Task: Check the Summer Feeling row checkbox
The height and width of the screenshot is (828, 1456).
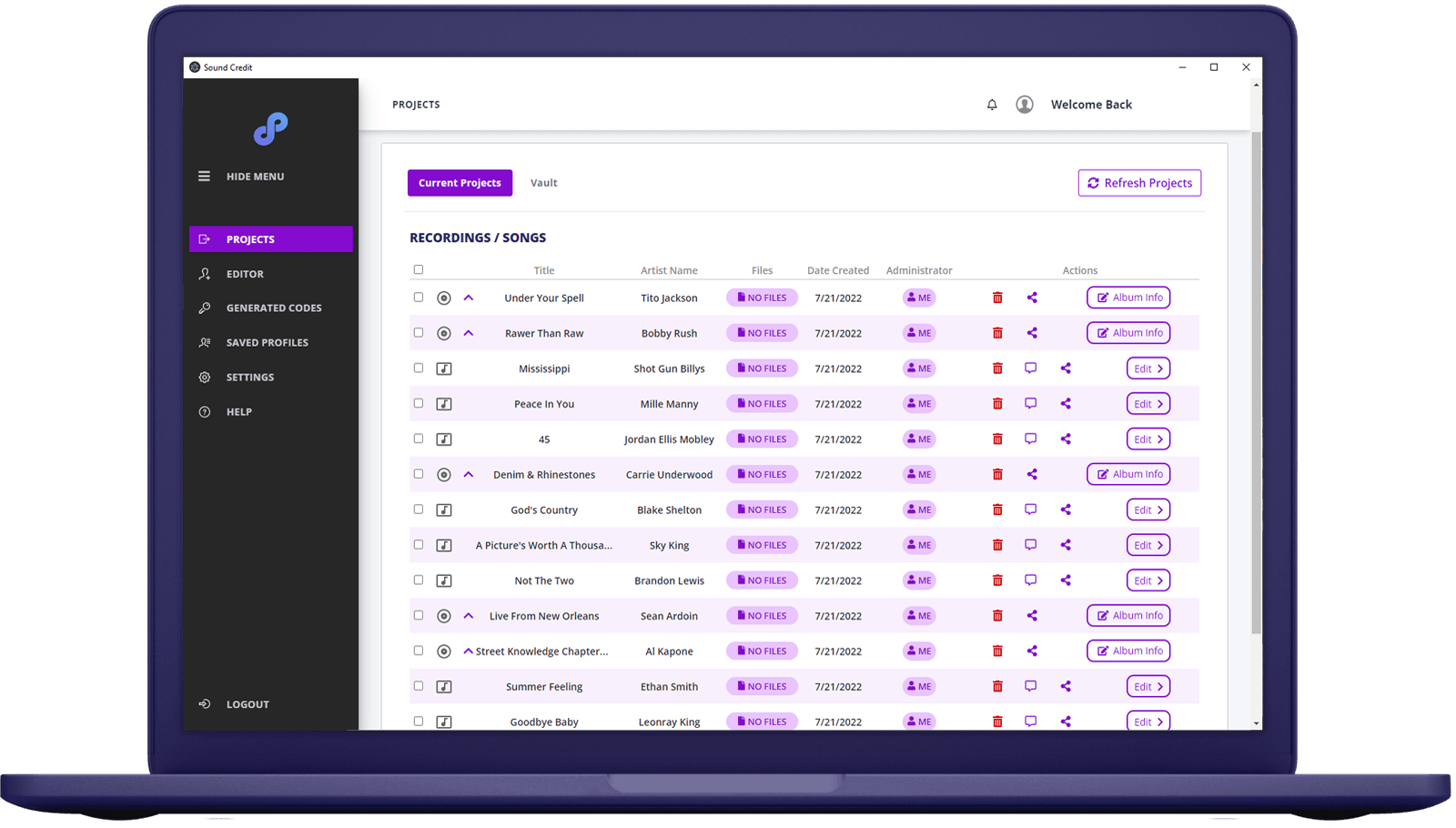Action: [418, 686]
